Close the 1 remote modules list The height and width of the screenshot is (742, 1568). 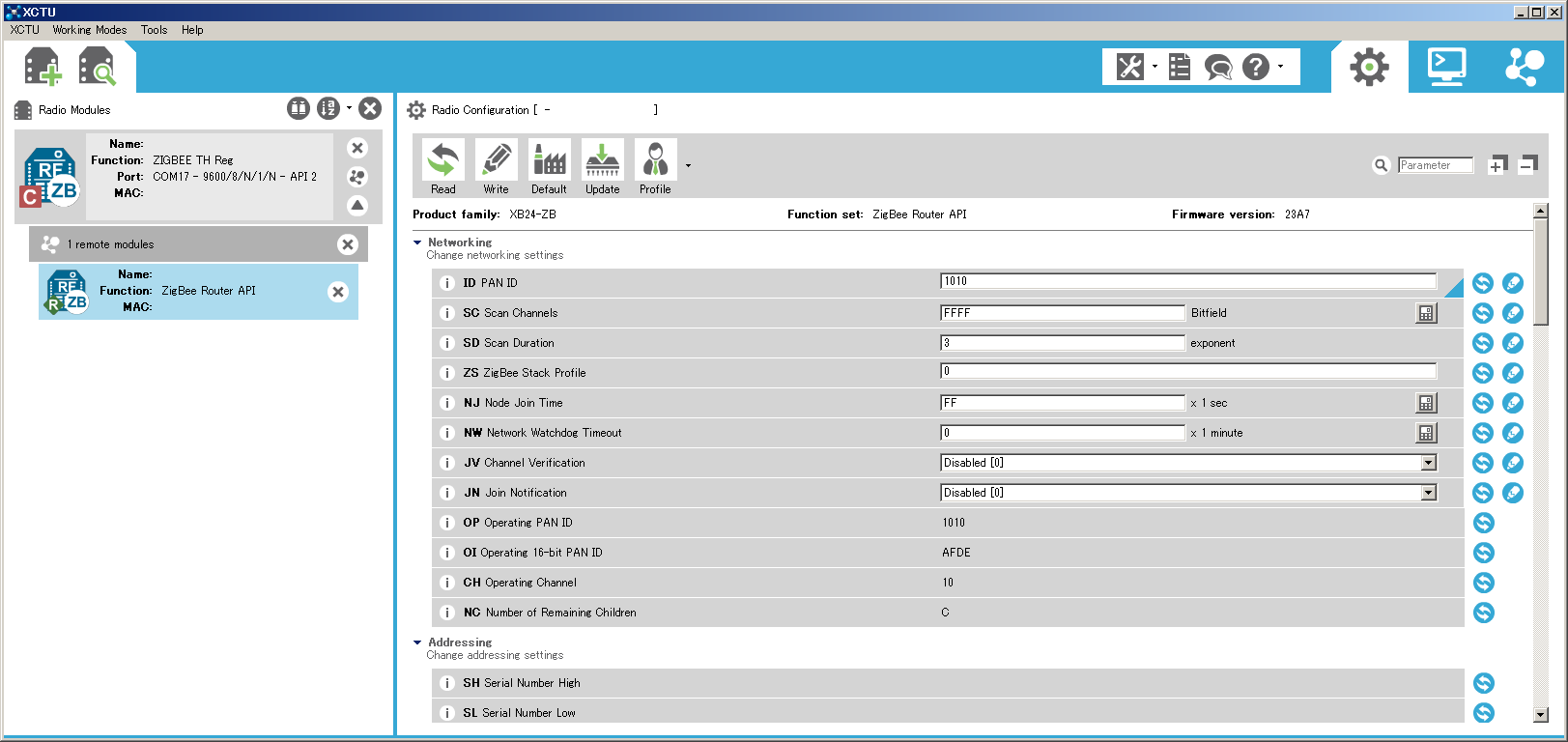coord(348,244)
